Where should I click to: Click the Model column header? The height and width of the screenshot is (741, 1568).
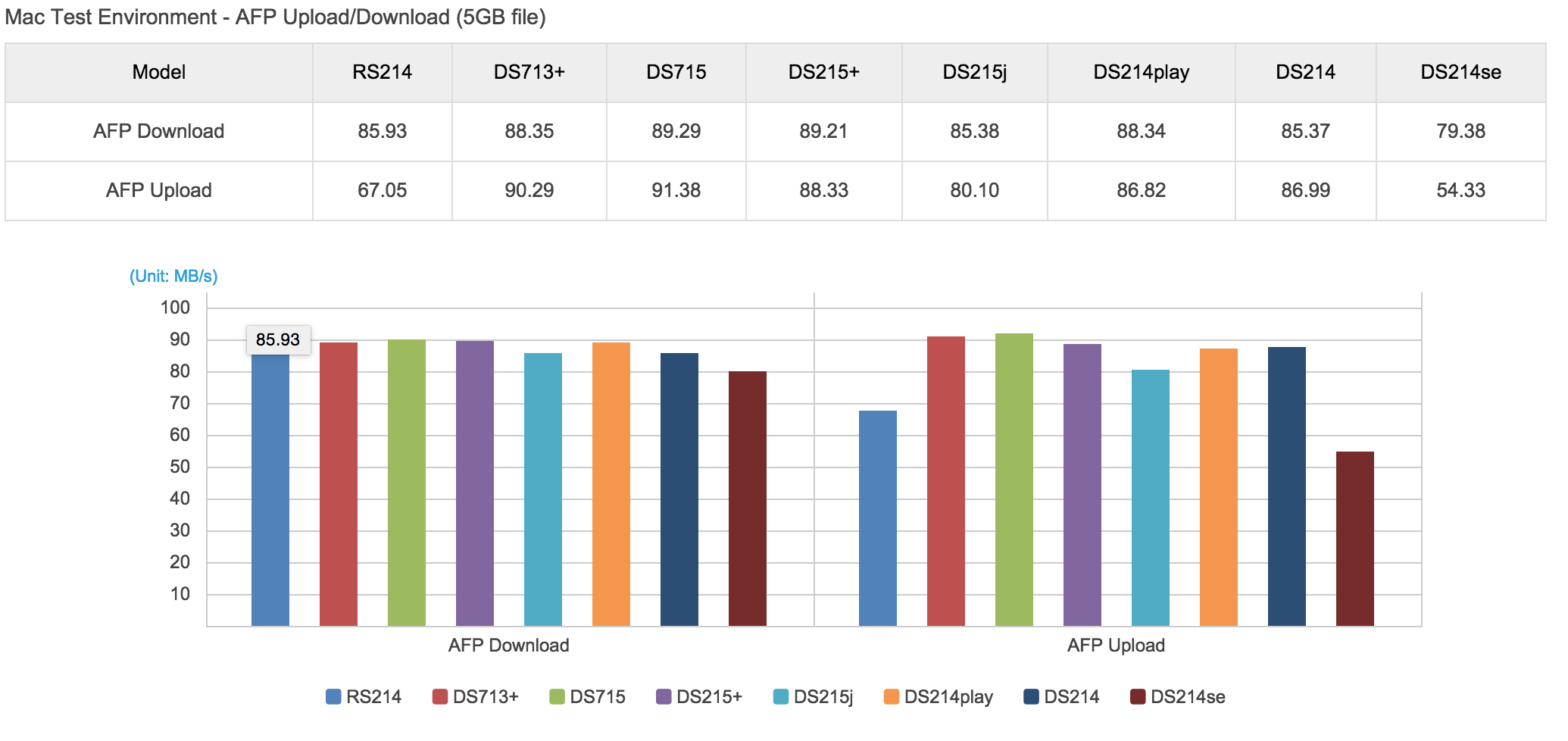click(158, 72)
